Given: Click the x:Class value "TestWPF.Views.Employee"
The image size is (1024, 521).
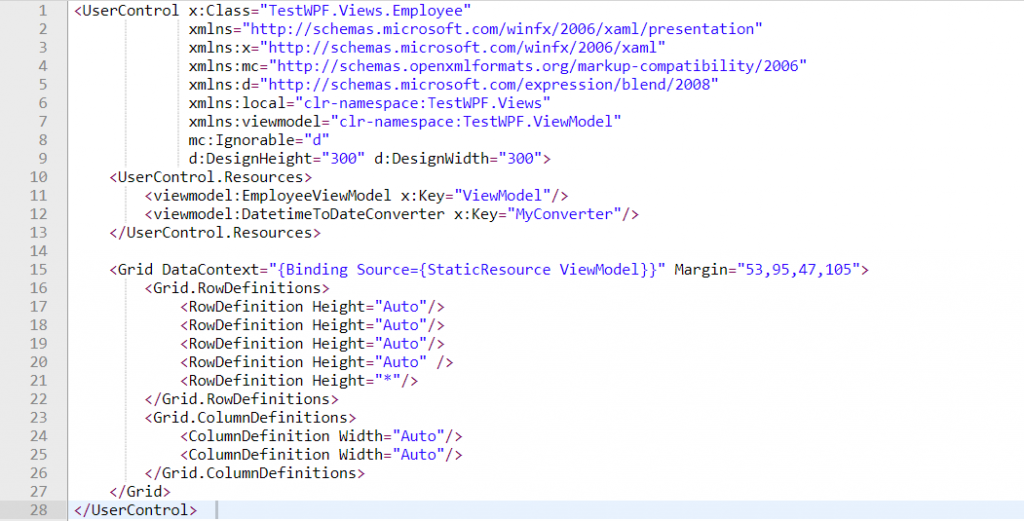Looking at the screenshot, I should [366, 10].
